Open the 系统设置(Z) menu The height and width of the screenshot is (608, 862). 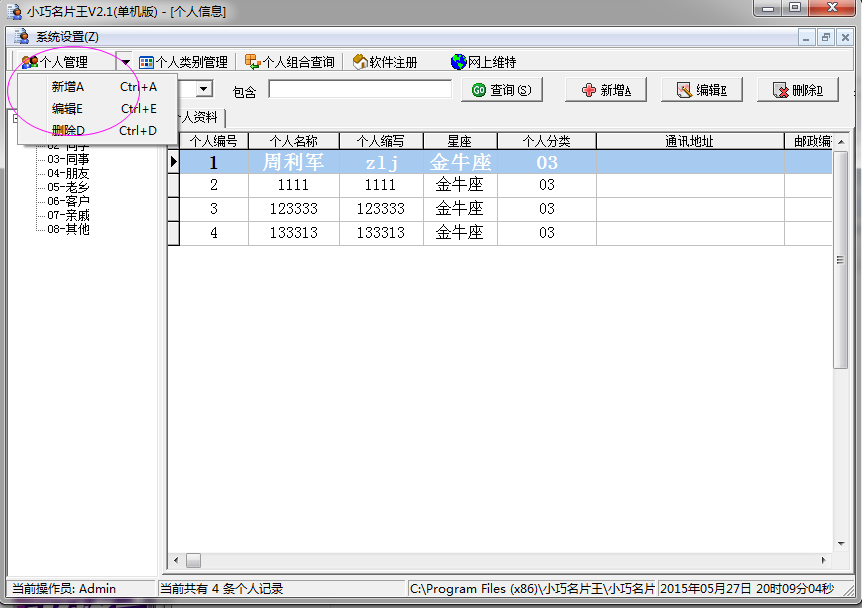click(x=67, y=36)
